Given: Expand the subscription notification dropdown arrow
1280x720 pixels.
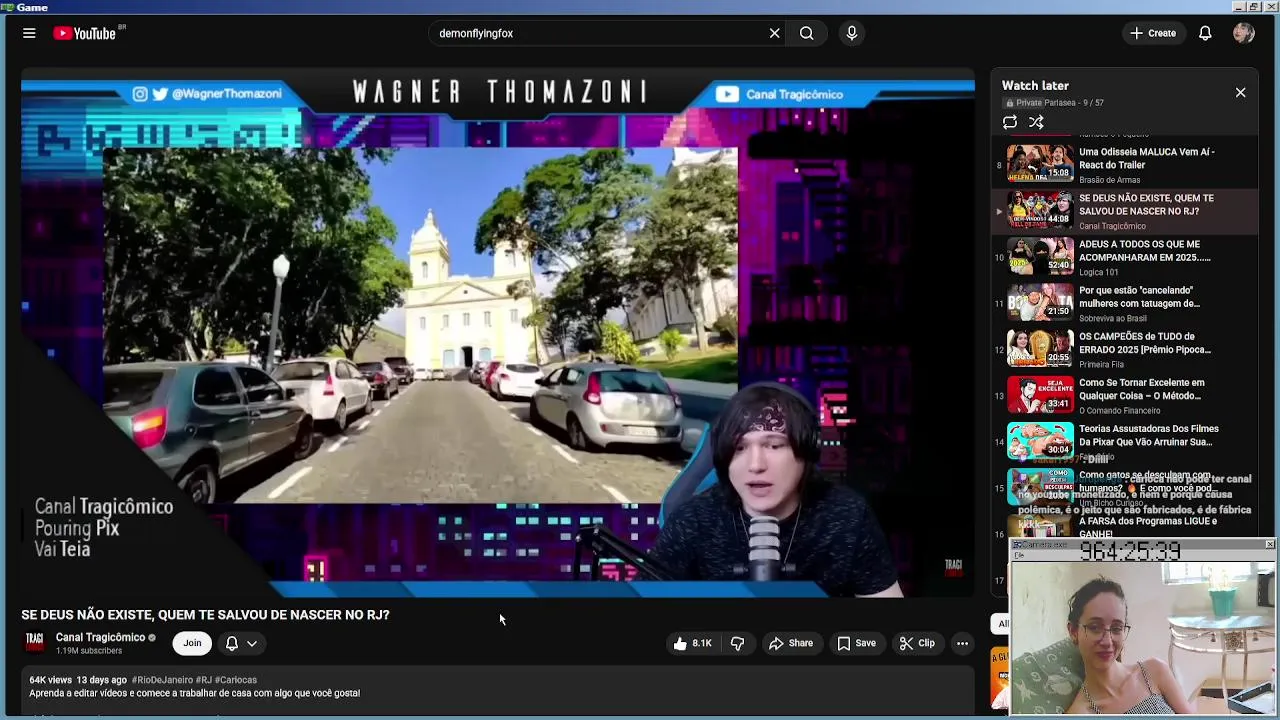Looking at the screenshot, I should (252, 643).
